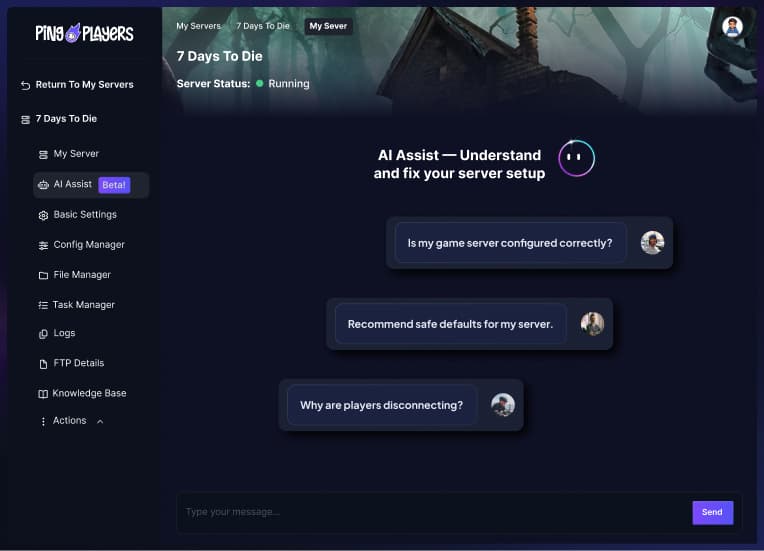This screenshot has height=551, width=764.
Task: Open AI Assist robot icon in sidebar
Action: 43,185
